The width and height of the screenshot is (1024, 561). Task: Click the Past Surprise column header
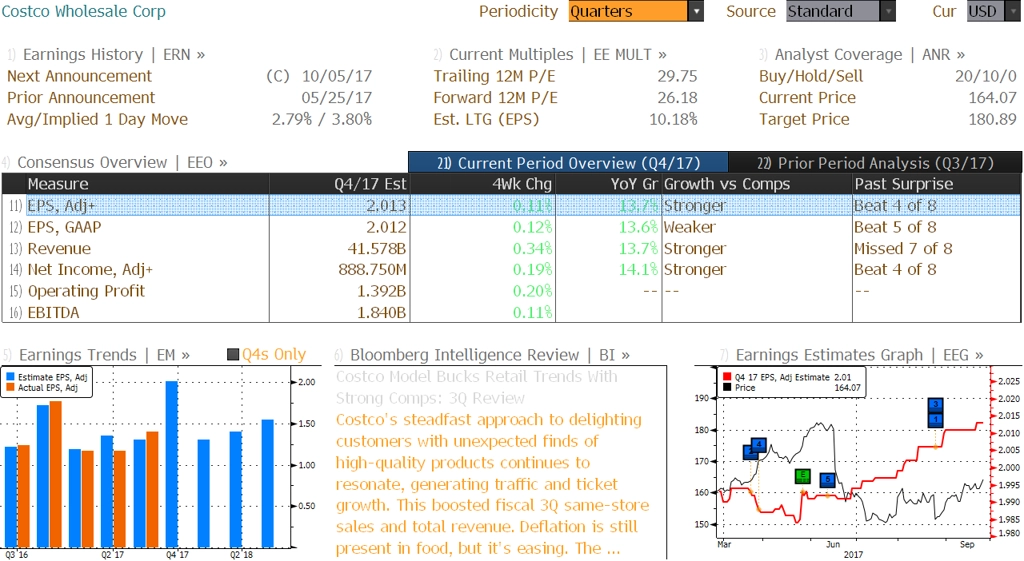pyautogui.click(x=936, y=184)
